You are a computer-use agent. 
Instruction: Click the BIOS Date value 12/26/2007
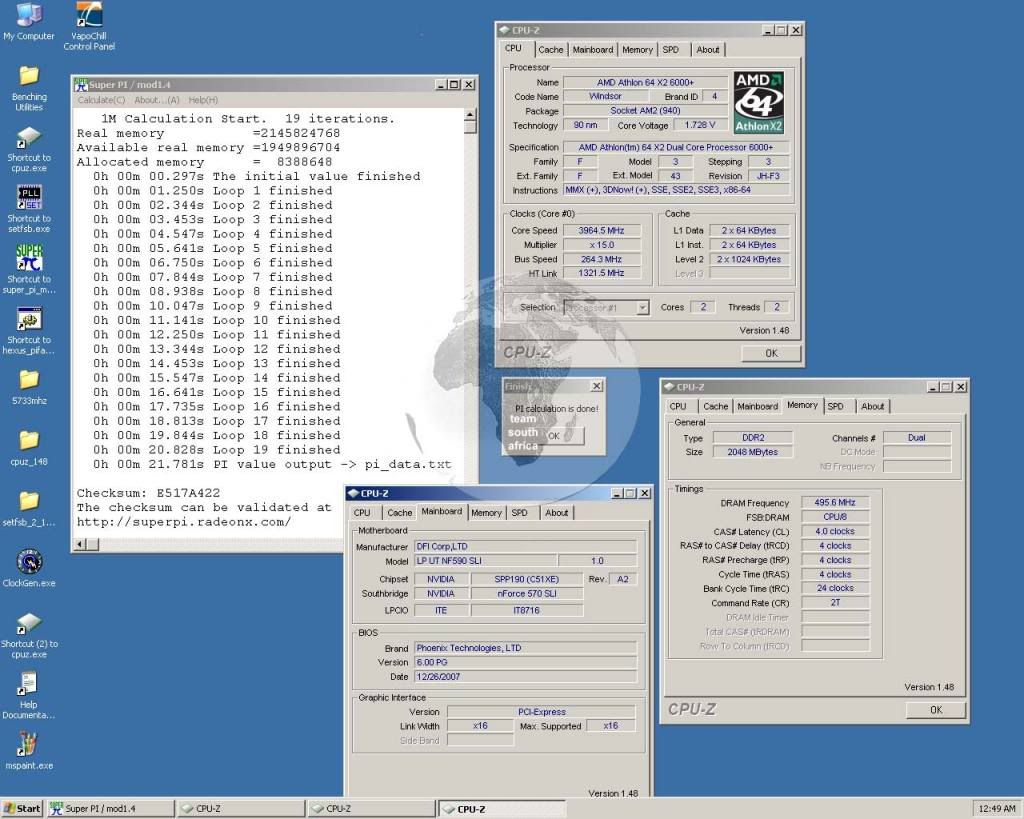pos(525,677)
